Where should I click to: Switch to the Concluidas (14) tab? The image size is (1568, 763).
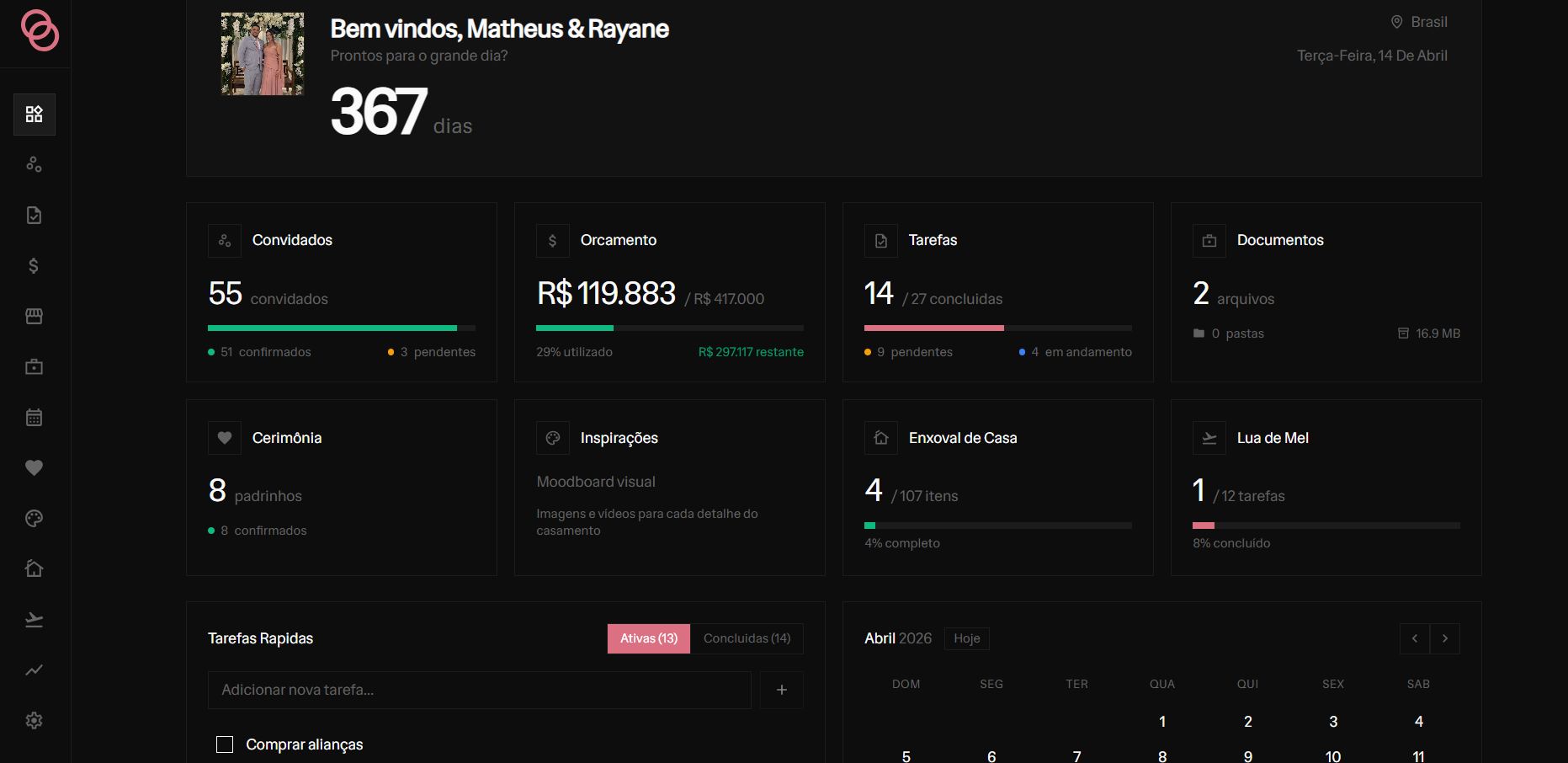pyautogui.click(x=747, y=638)
